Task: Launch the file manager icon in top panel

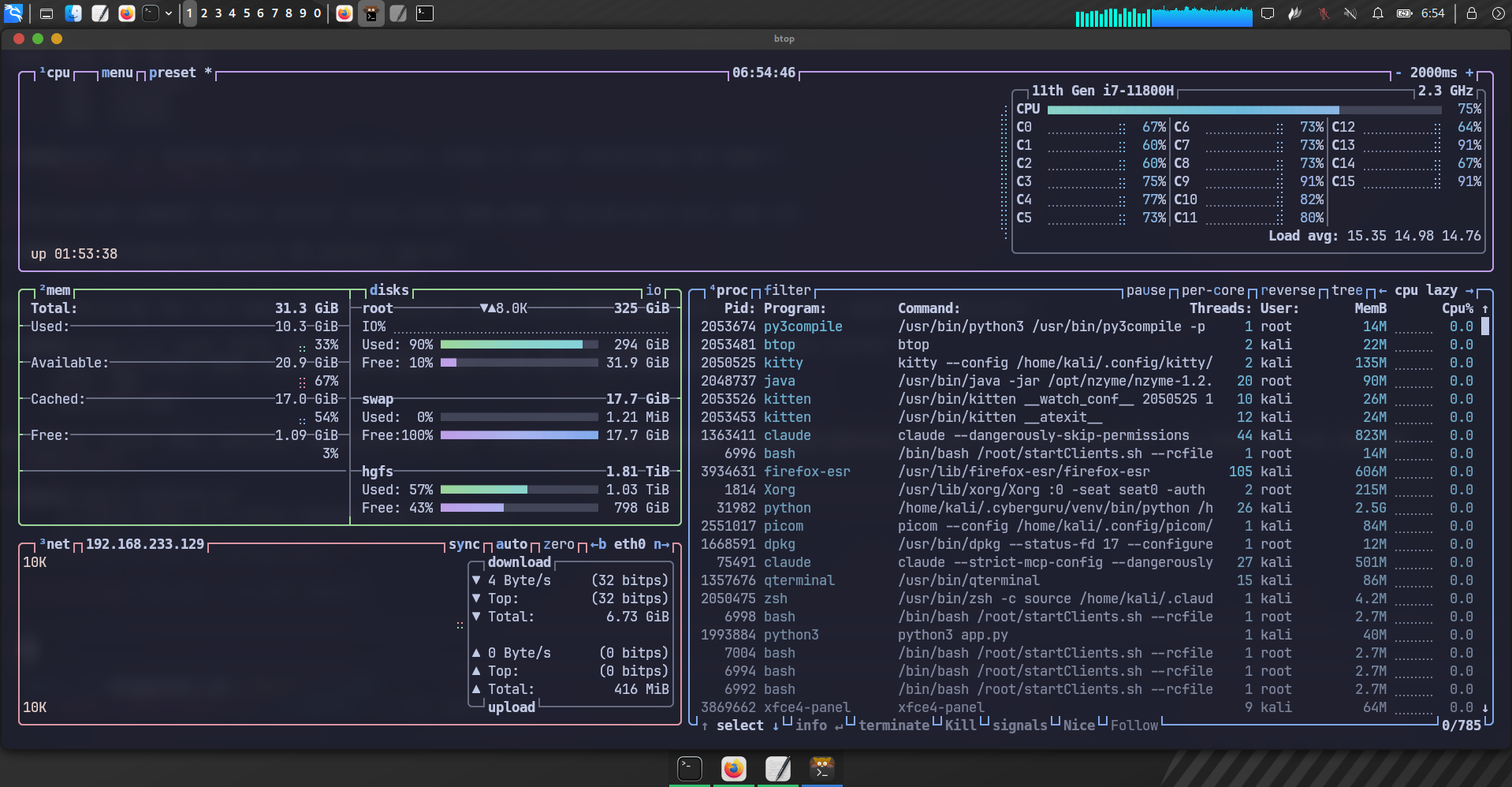Action: click(x=73, y=13)
